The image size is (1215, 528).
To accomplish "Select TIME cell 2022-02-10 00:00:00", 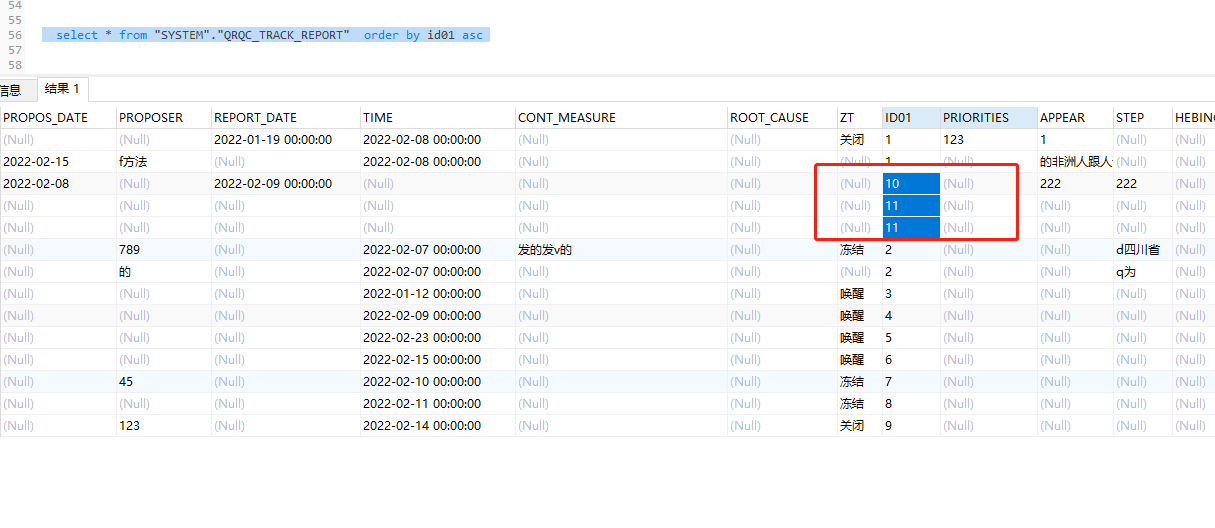I will click(437, 381).
